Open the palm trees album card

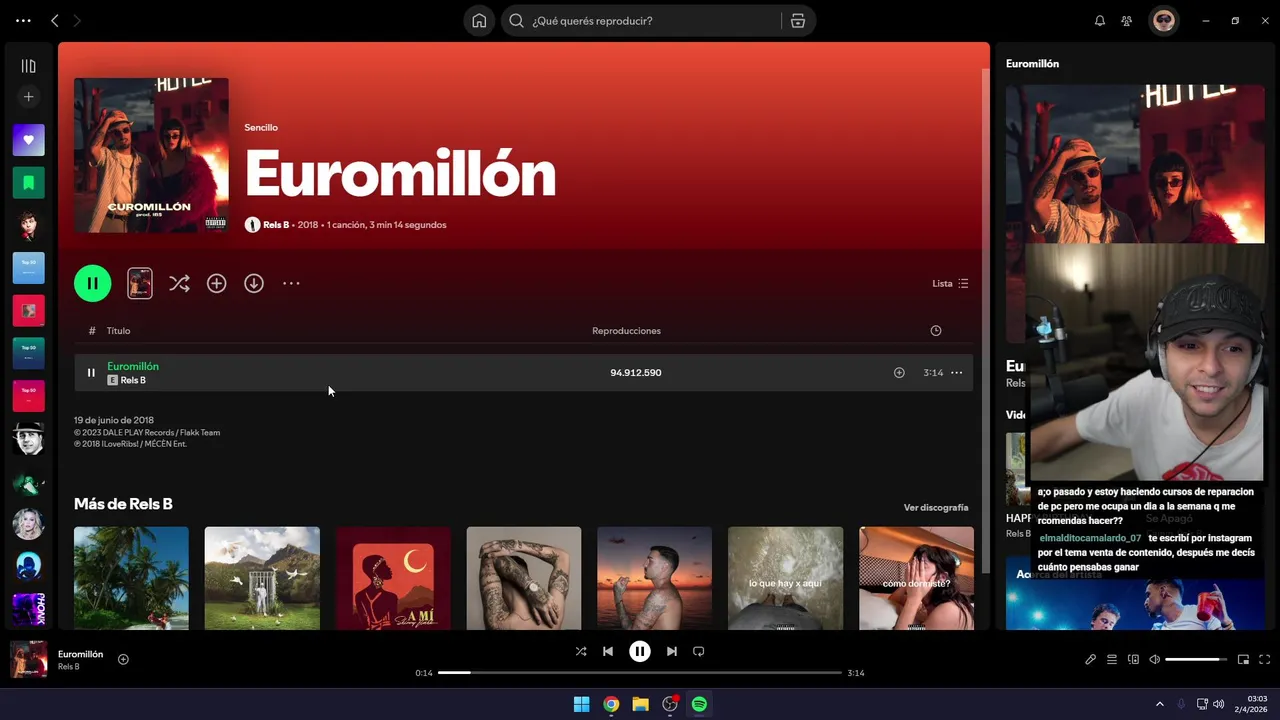131,578
